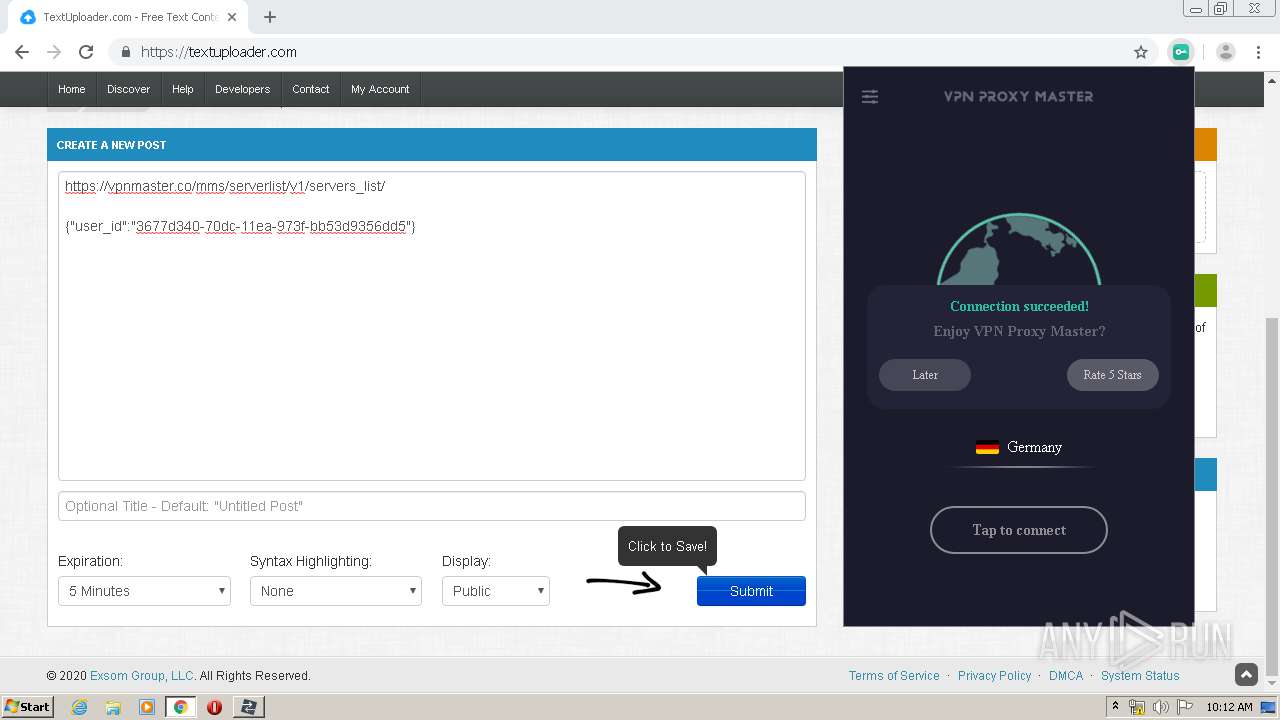Open the VPN Proxy Master hamburger settings icon
The image size is (1280, 720).
870,97
